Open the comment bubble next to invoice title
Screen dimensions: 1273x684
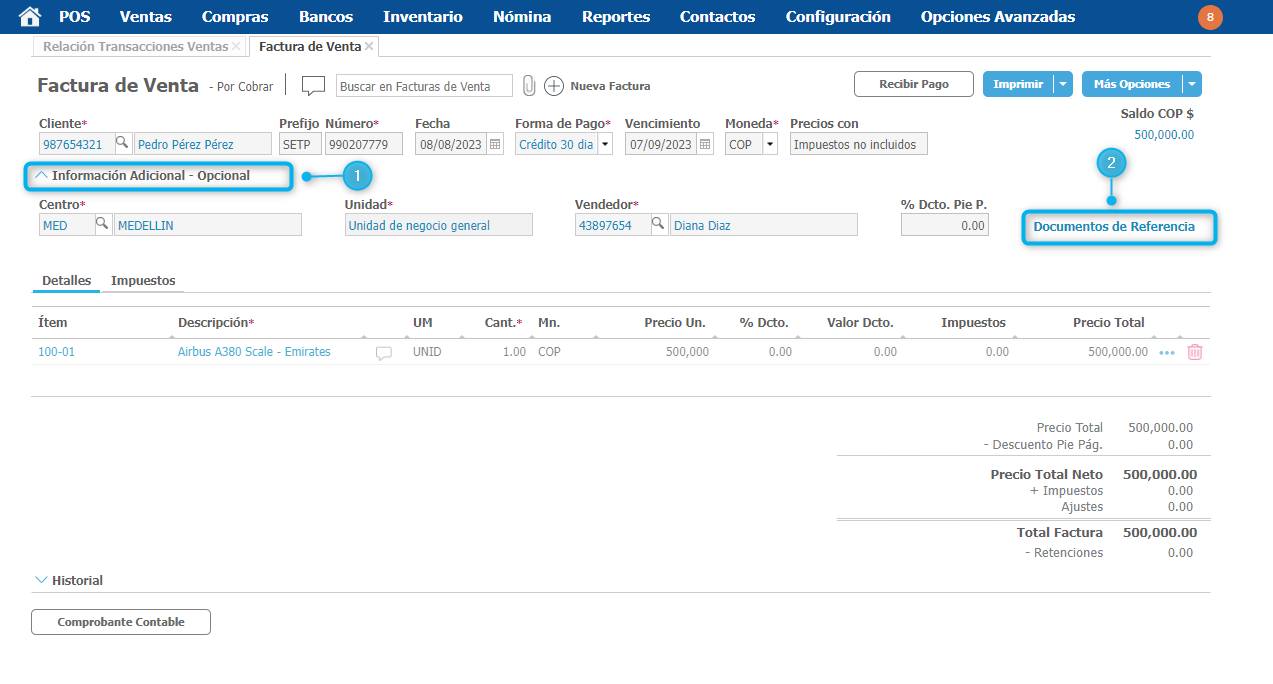313,86
